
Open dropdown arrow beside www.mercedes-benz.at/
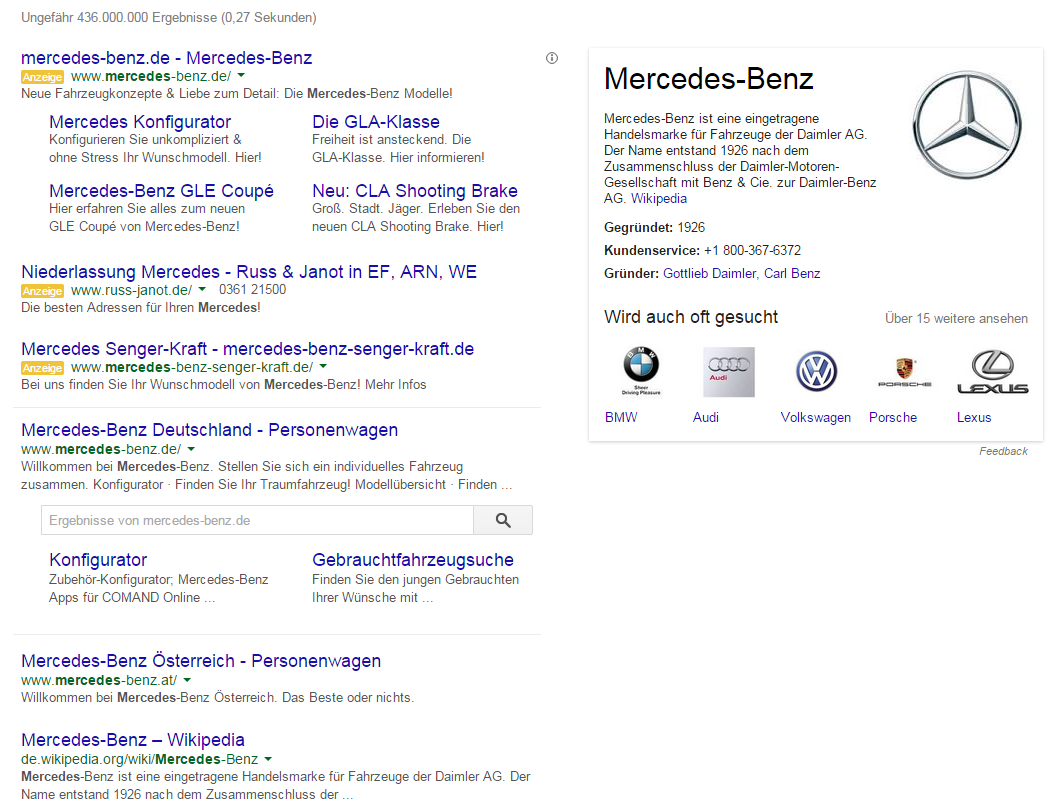(x=187, y=680)
